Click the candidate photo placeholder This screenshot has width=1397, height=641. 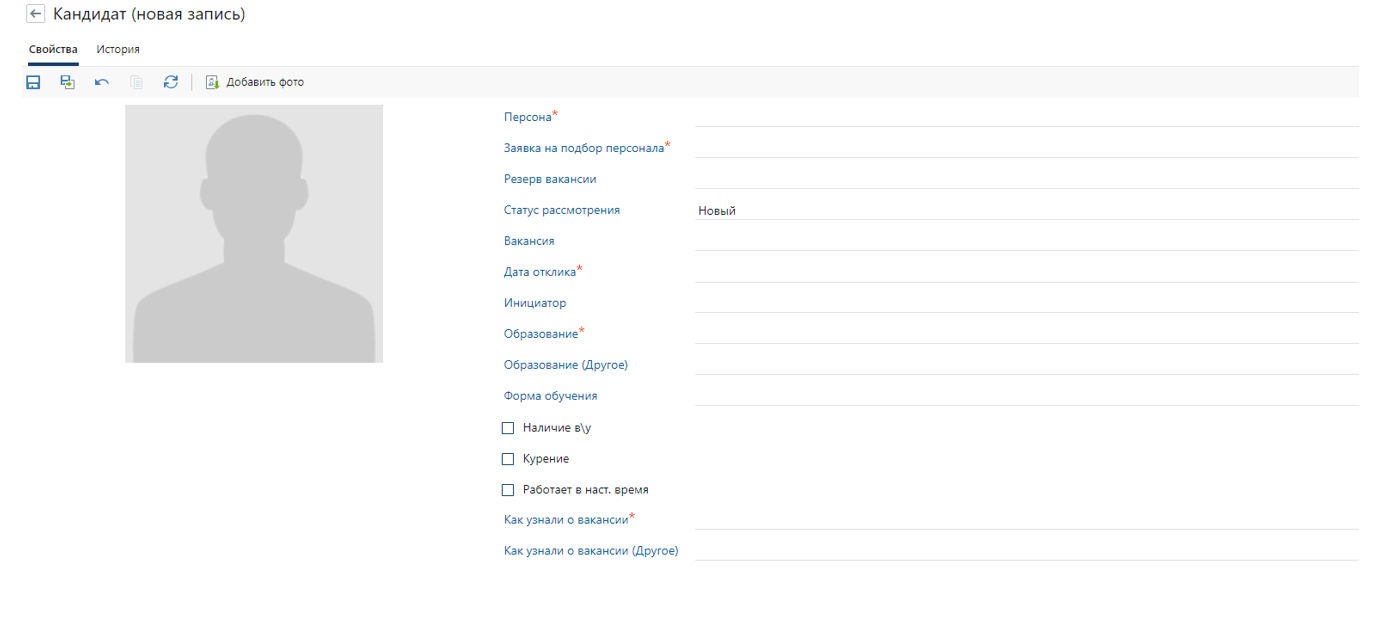254,233
